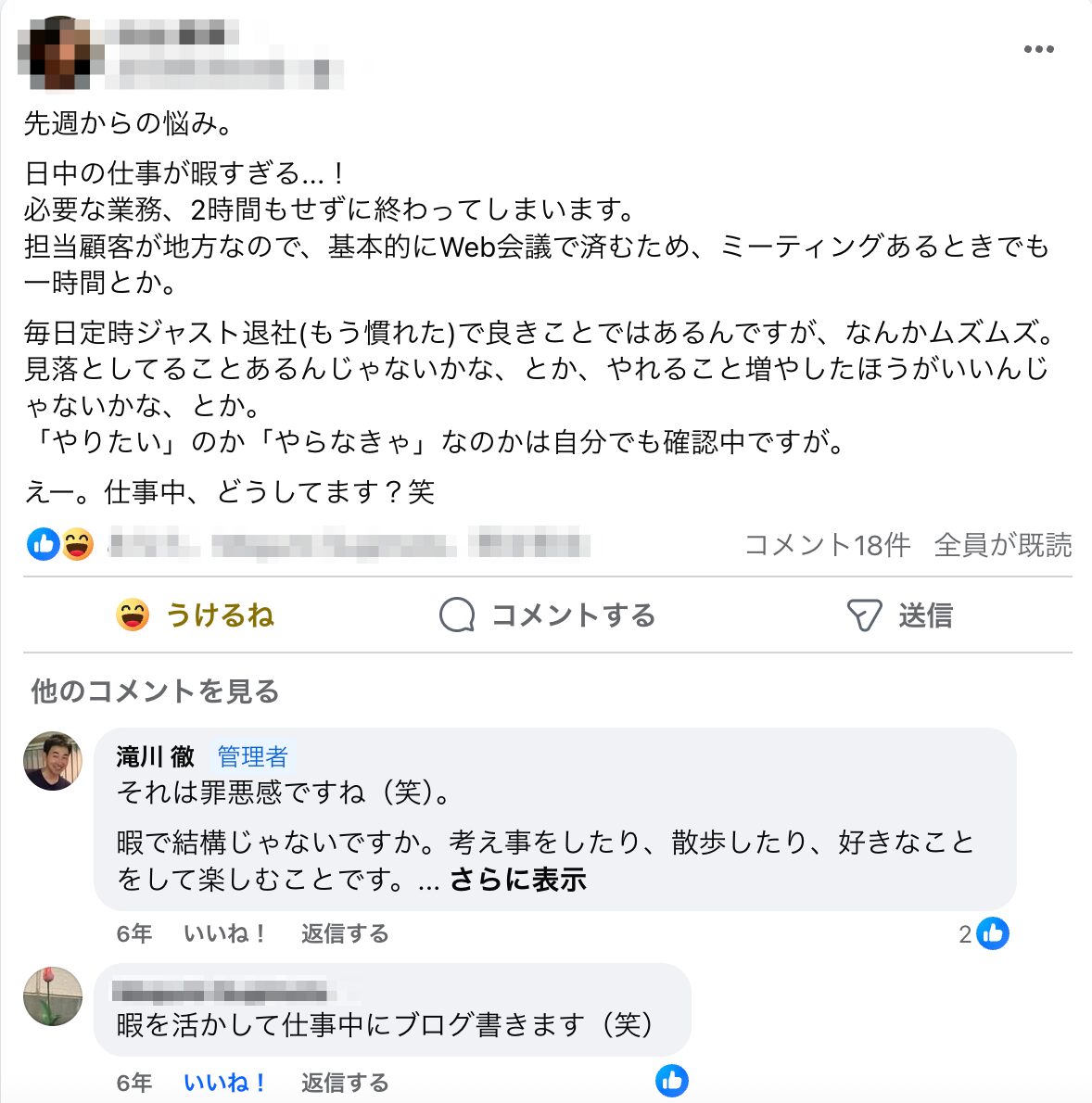
Task: Open the pixelated post author avatar
Action: (60, 53)
